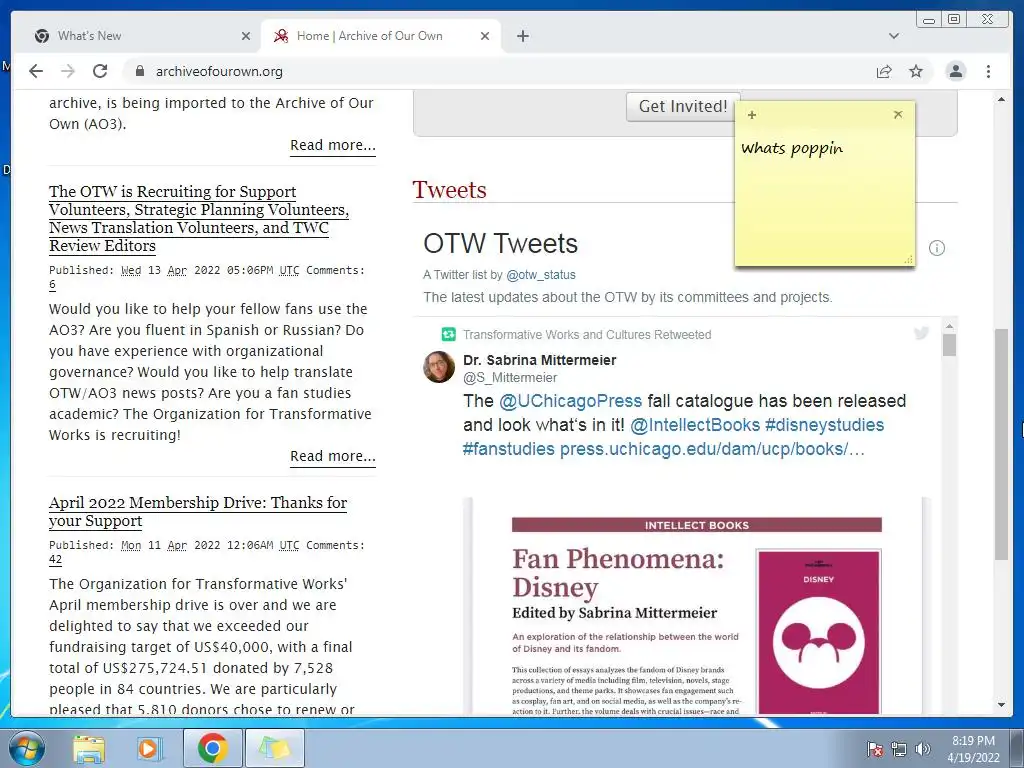Click the tweet feed scroll up arrow
This screenshot has height=768, width=1024.
click(950, 325)
